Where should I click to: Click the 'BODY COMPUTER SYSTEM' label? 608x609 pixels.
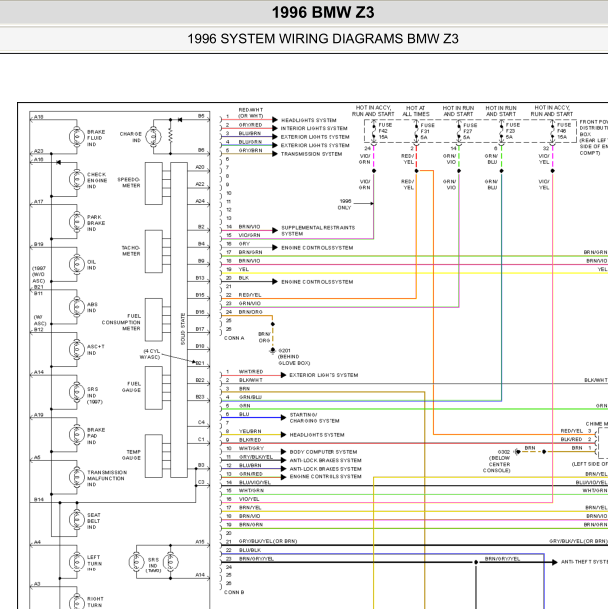pyautogui.click(x=323, y=452)
